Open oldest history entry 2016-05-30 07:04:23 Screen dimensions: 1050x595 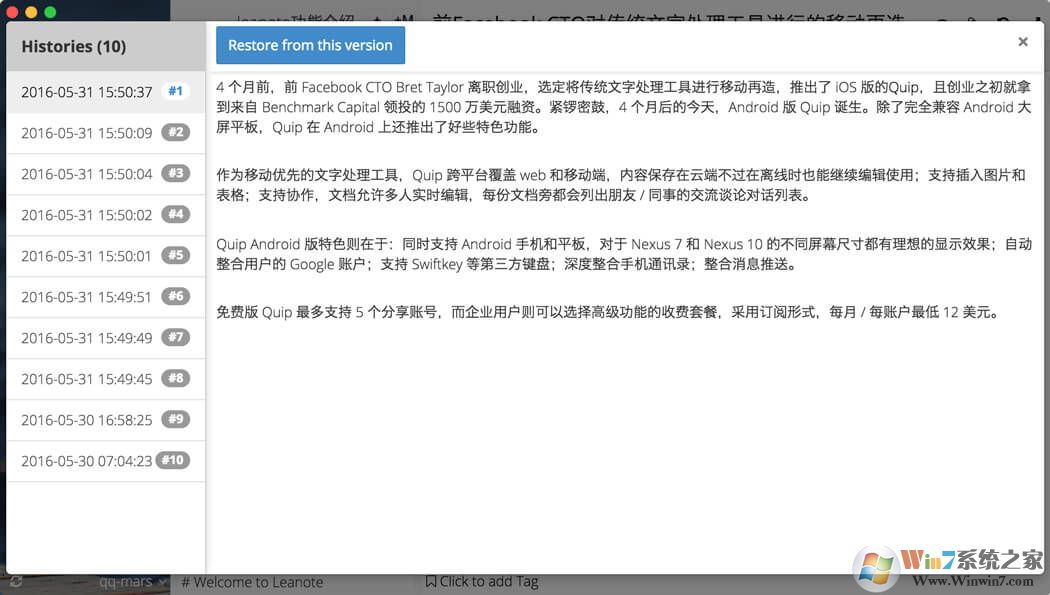coord(106,460)
